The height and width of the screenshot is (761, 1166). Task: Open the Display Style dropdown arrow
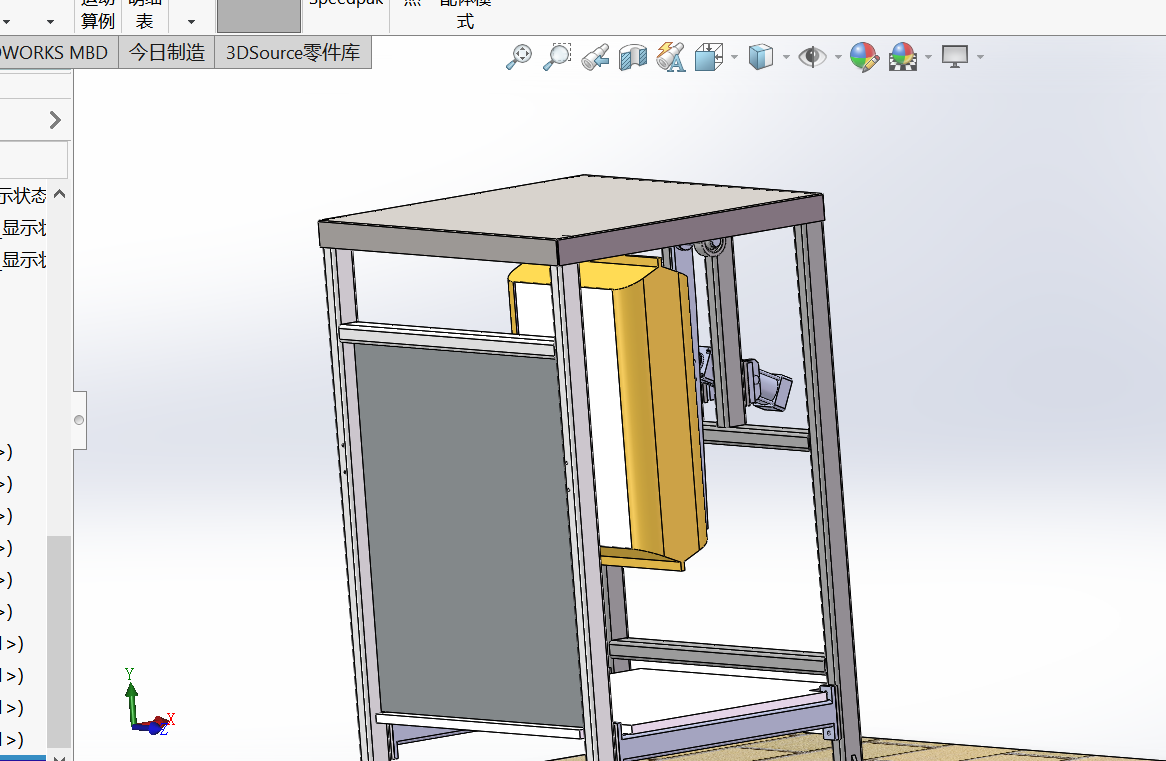click(786, 57)
